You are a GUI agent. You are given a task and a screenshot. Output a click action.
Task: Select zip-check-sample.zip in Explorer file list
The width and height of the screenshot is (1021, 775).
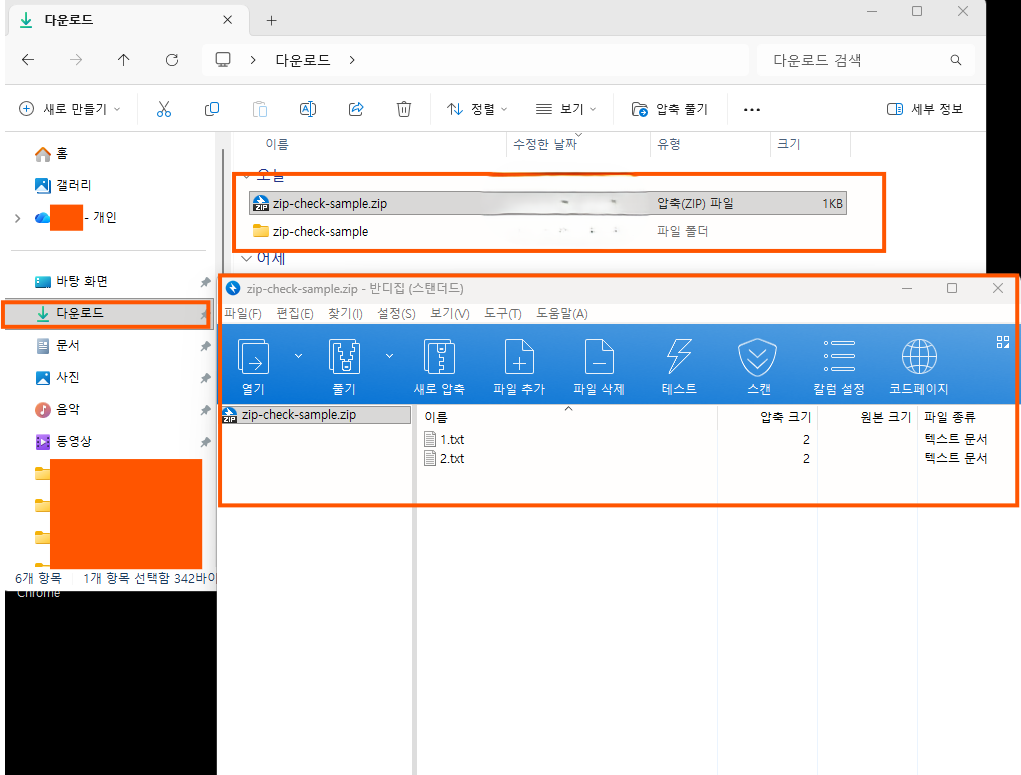tap(548, 203)
